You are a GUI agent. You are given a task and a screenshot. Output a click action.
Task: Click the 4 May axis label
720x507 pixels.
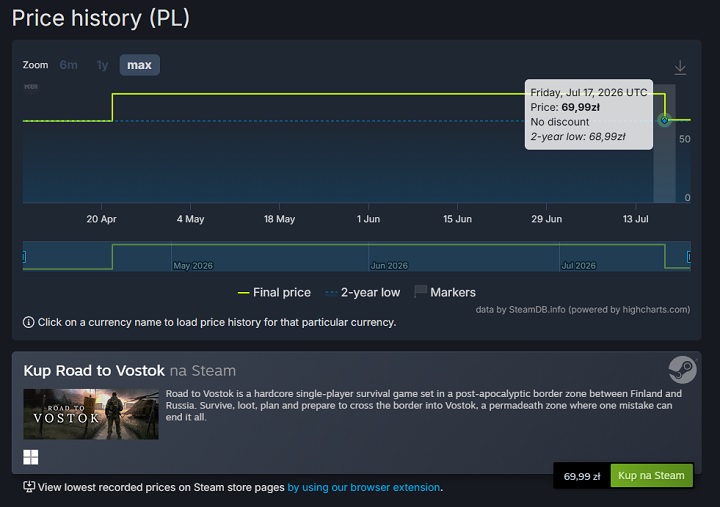click(x=191, y=219)
